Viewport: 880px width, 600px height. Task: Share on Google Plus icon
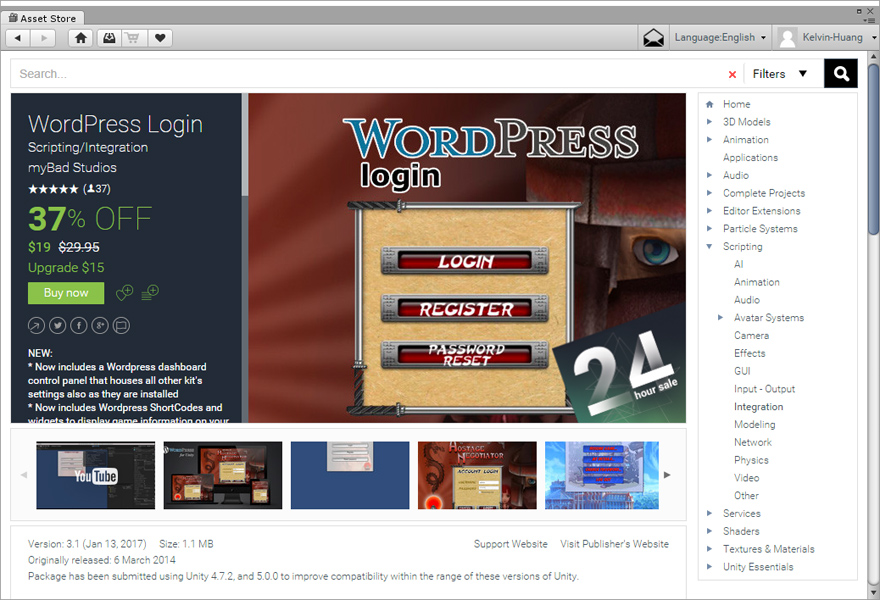(x=100, y=326)
